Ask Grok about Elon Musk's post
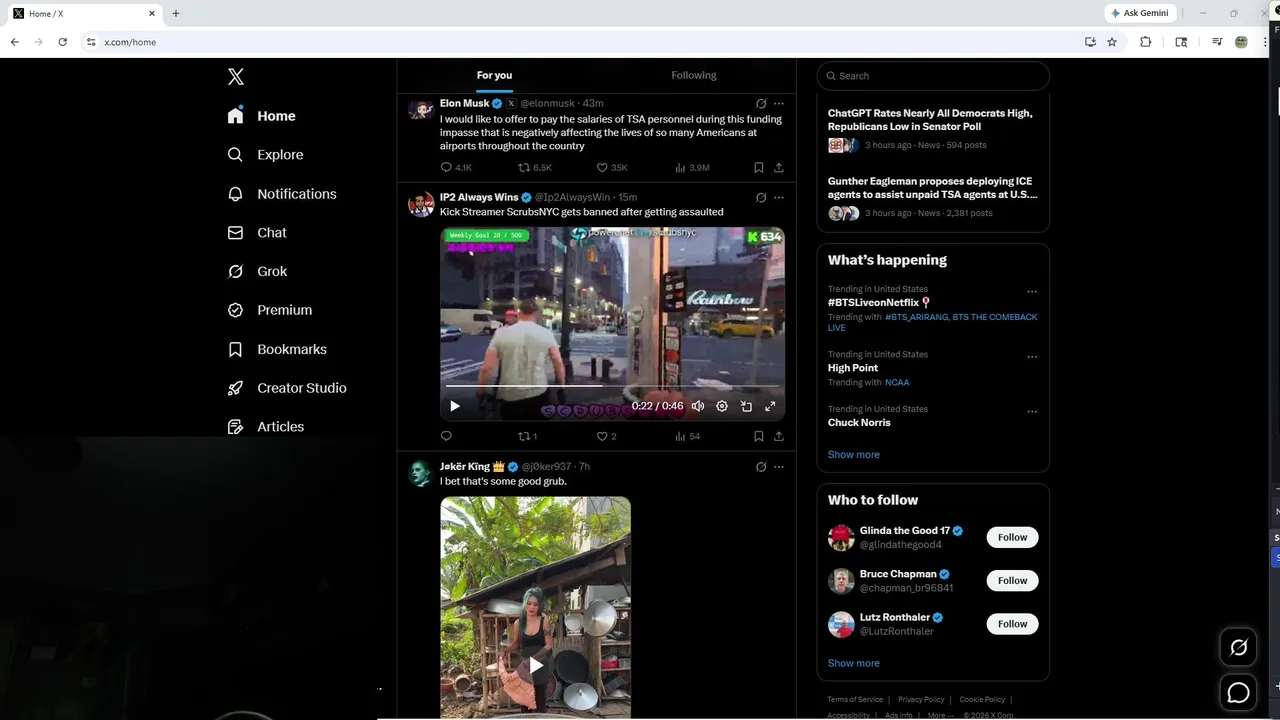The width and height of the screenshot is (1280, 720). pos(761,103)
